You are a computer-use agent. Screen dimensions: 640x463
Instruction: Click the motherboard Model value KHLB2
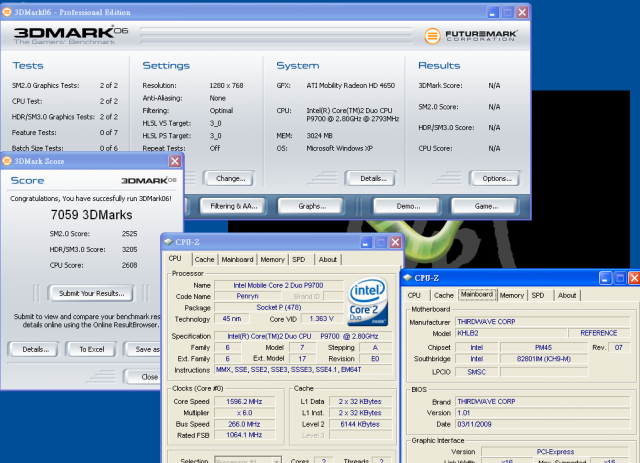511,333
